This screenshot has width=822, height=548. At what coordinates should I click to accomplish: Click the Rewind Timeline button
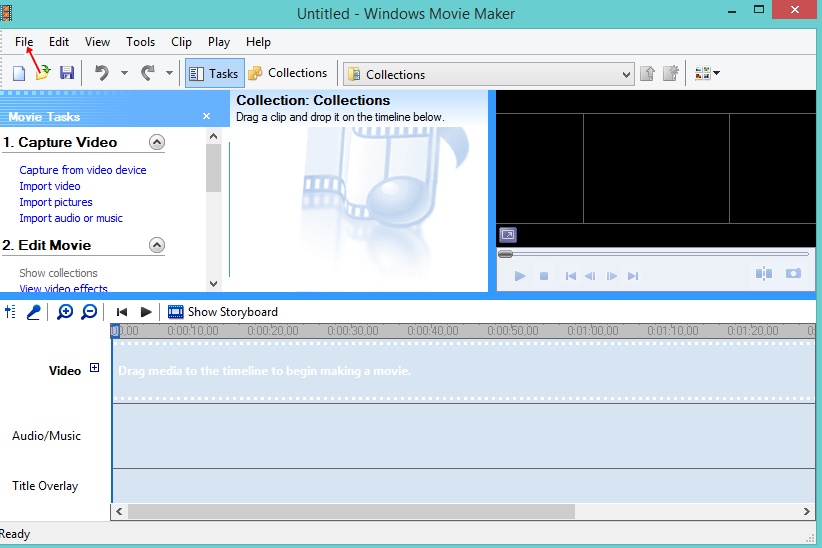122,312
